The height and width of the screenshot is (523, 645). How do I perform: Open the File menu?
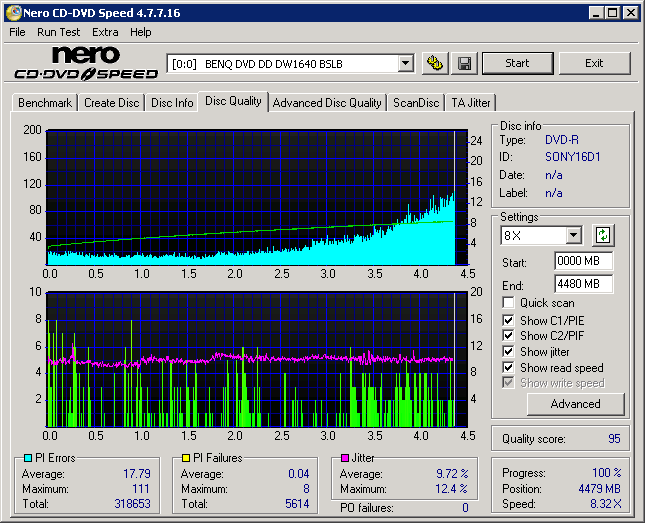click(x=17, y=32)
